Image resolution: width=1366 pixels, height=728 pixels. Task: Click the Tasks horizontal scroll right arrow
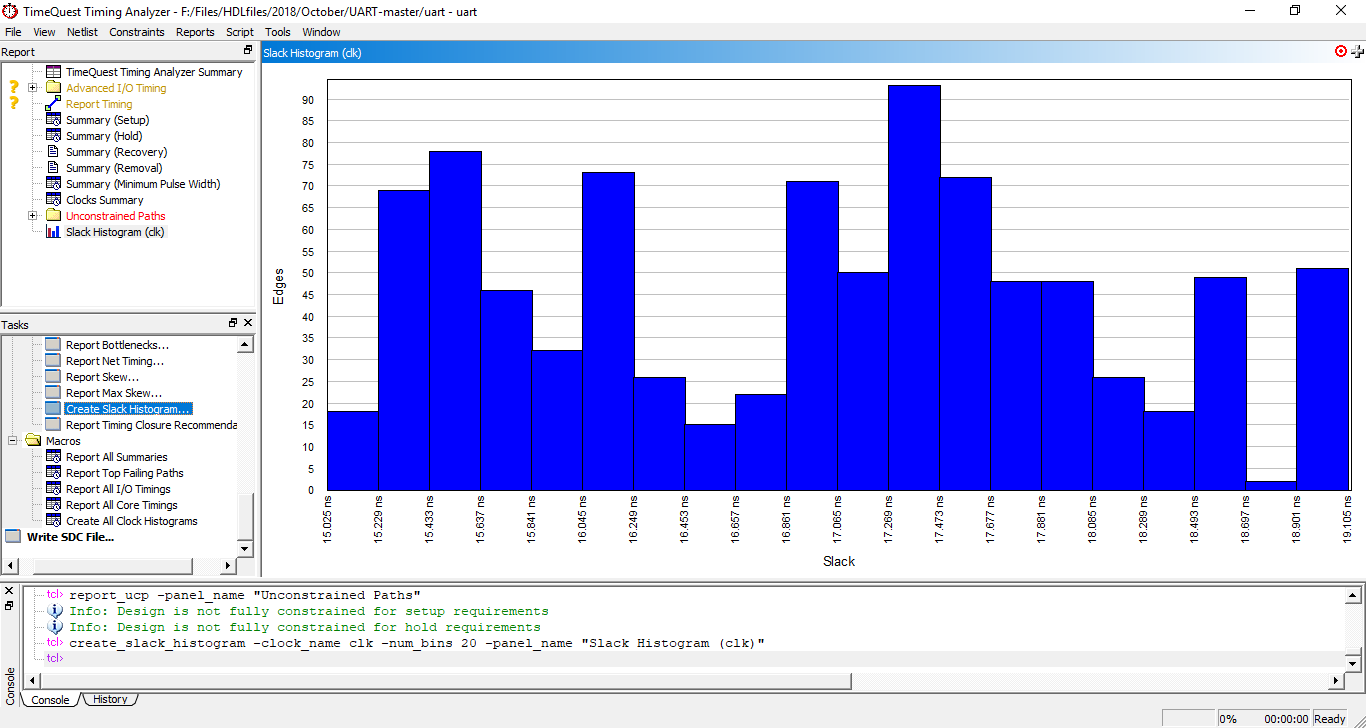(x=227, y=566)
